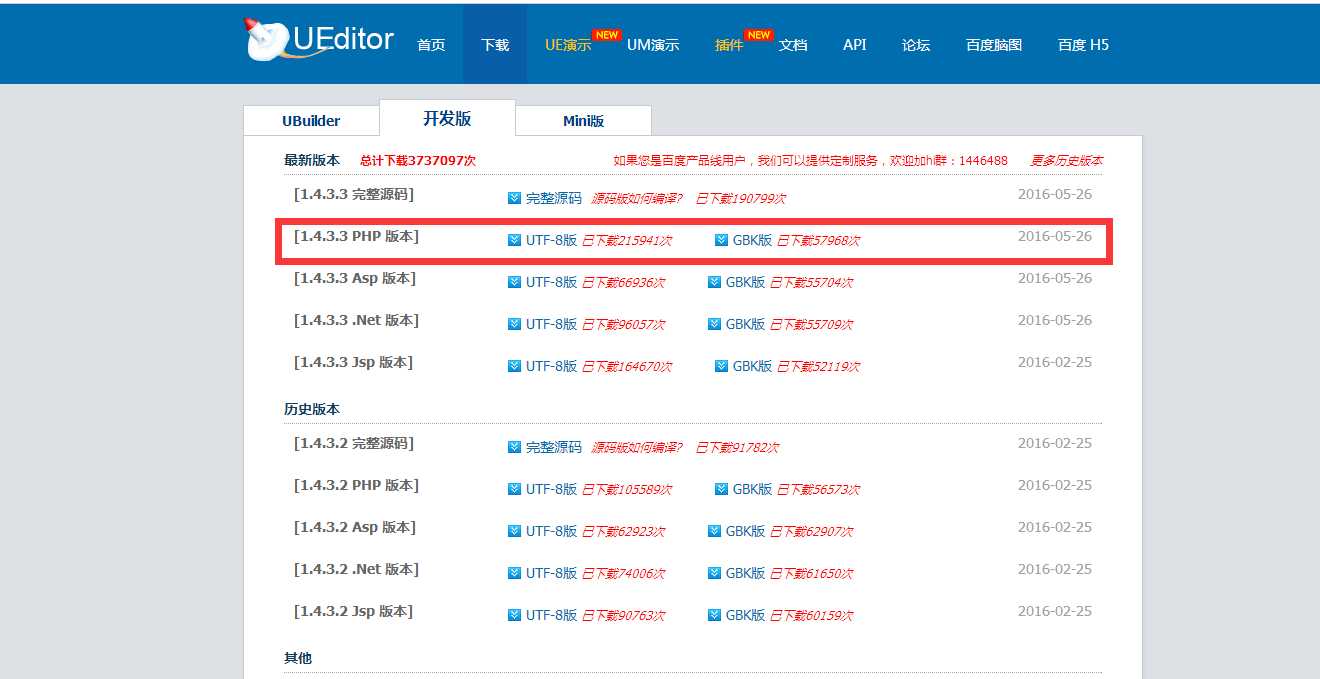1320x679 pixels.
Task: Click the UEditor rocket logo
Action: coord(320,41)
